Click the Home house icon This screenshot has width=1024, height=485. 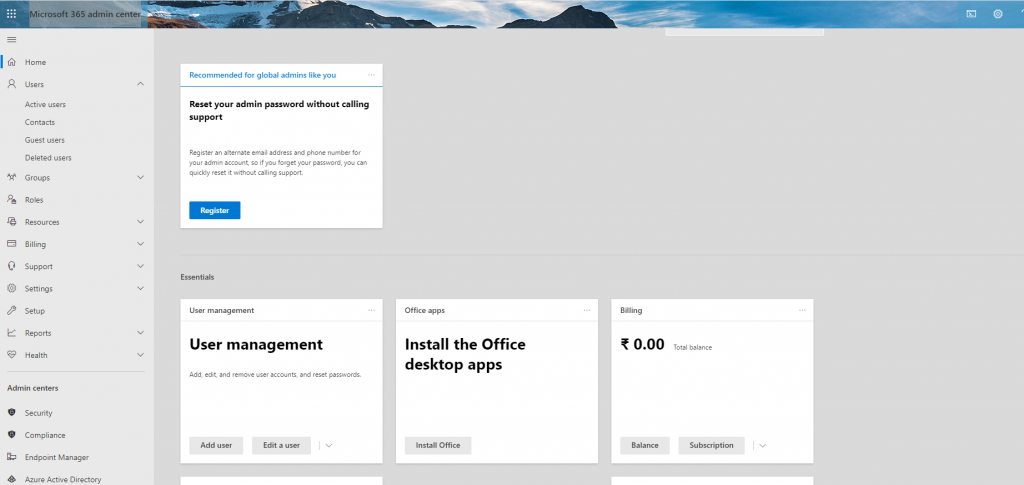[x=11, y=62]
